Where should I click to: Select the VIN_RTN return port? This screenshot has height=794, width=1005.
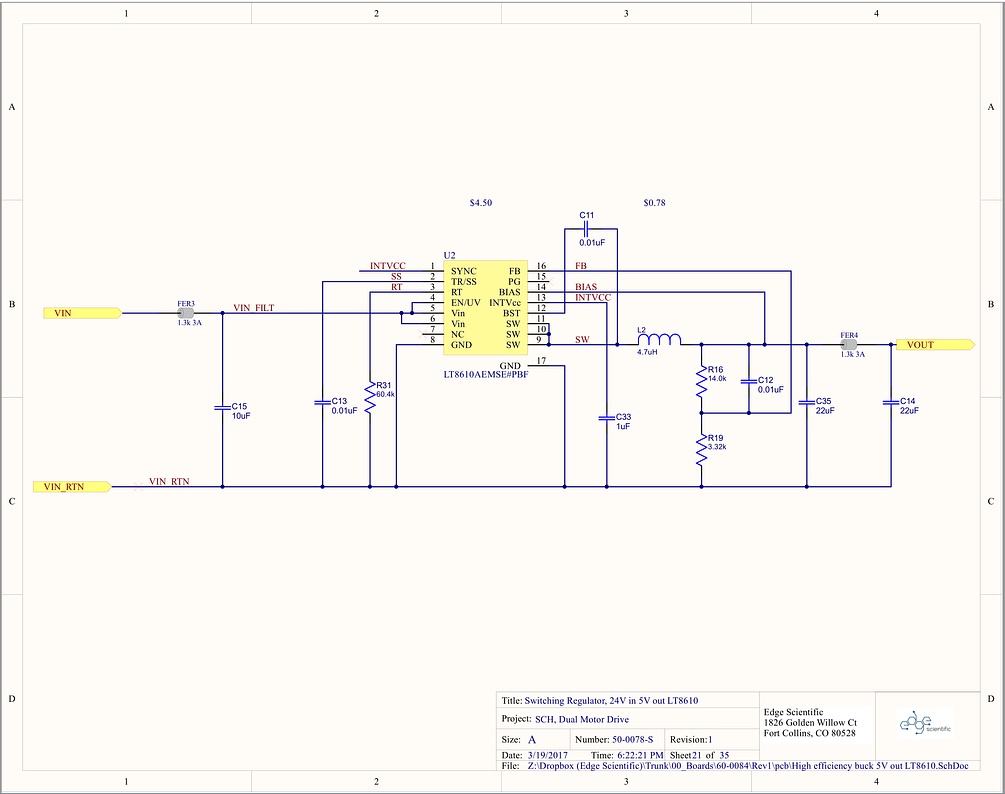[72, 486]
